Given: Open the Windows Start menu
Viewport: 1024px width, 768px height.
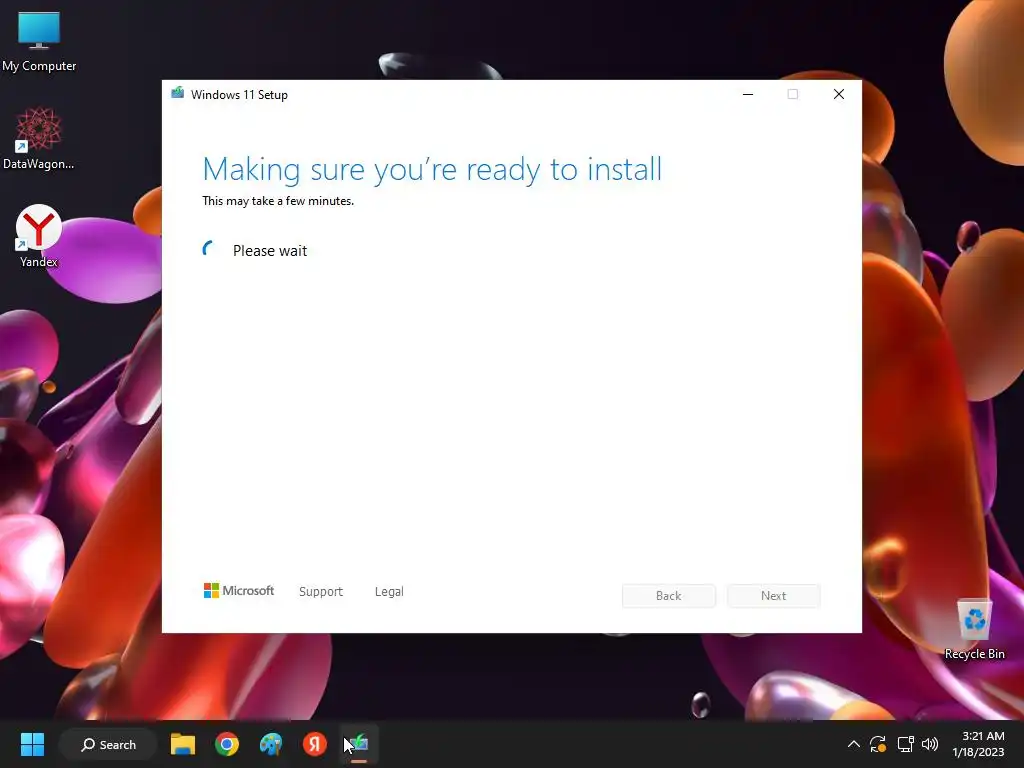Looking at the screenshot, I should (32, 744).
